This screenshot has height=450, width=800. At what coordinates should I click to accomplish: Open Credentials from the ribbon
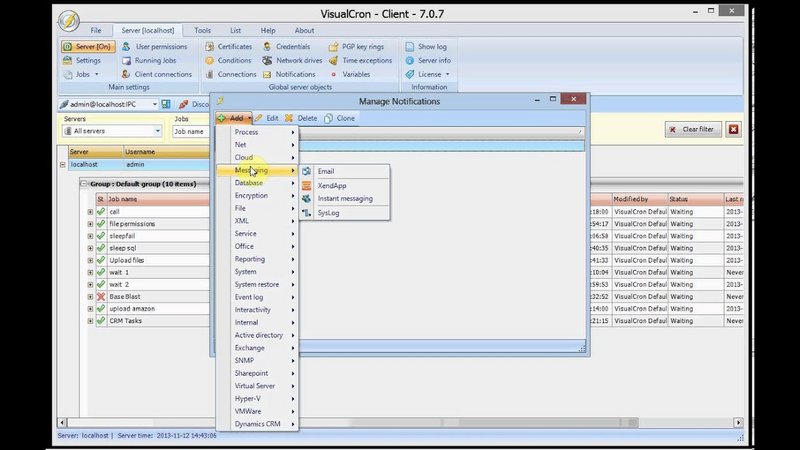[287, 46]
